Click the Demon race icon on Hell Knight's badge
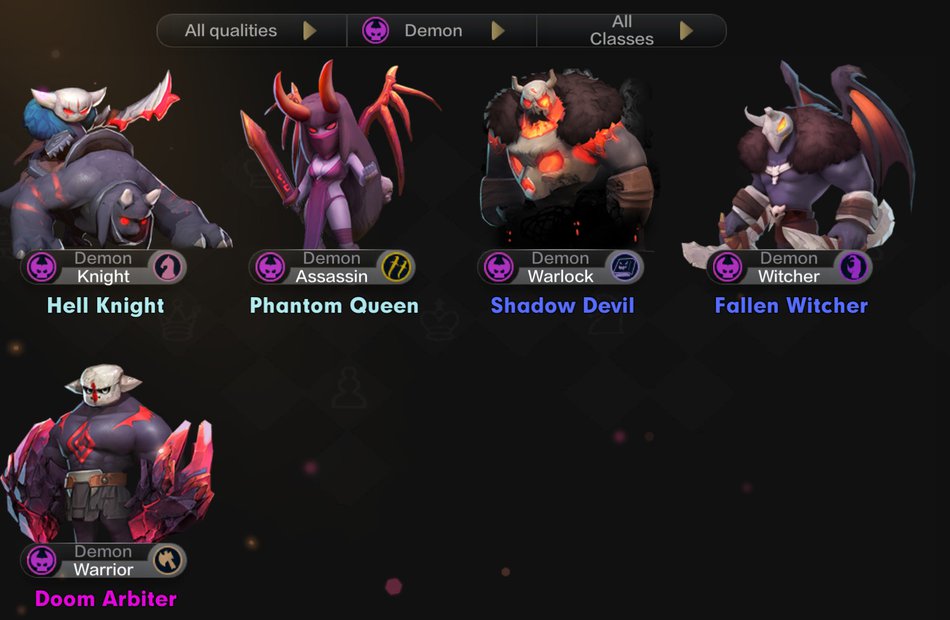Viewport: 950px width, 620px height. (41, 267)
